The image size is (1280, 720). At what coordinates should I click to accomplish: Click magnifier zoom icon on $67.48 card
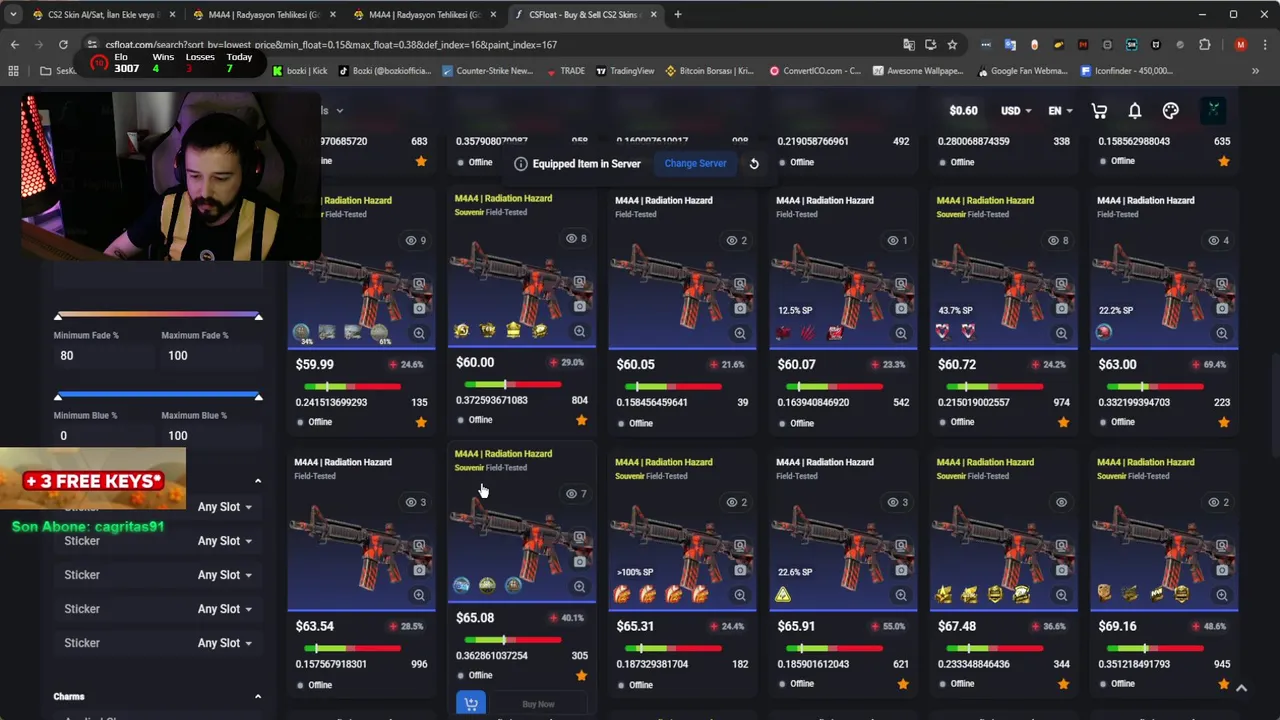(1061, 596)
